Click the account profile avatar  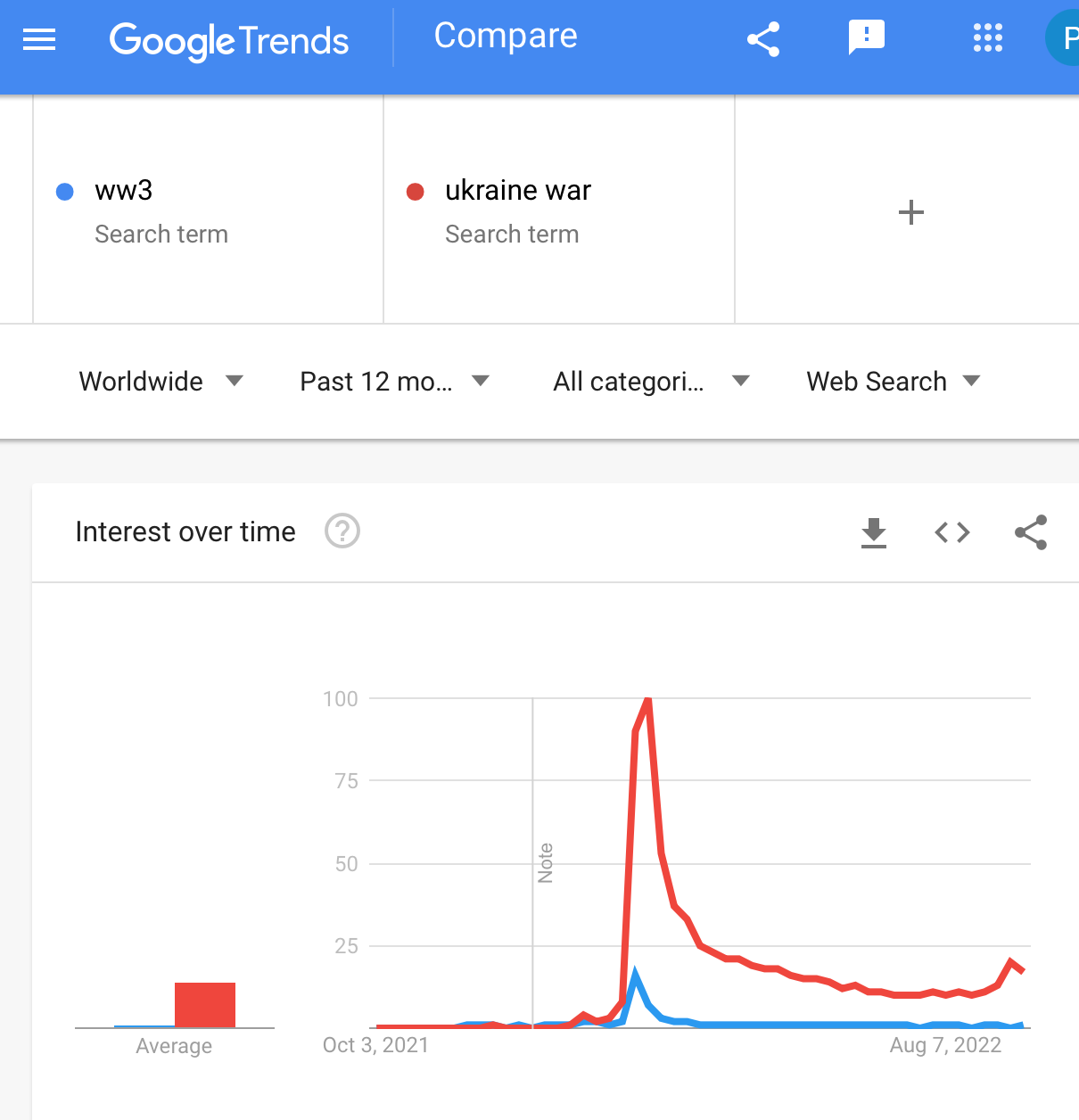click(1063, 38)
